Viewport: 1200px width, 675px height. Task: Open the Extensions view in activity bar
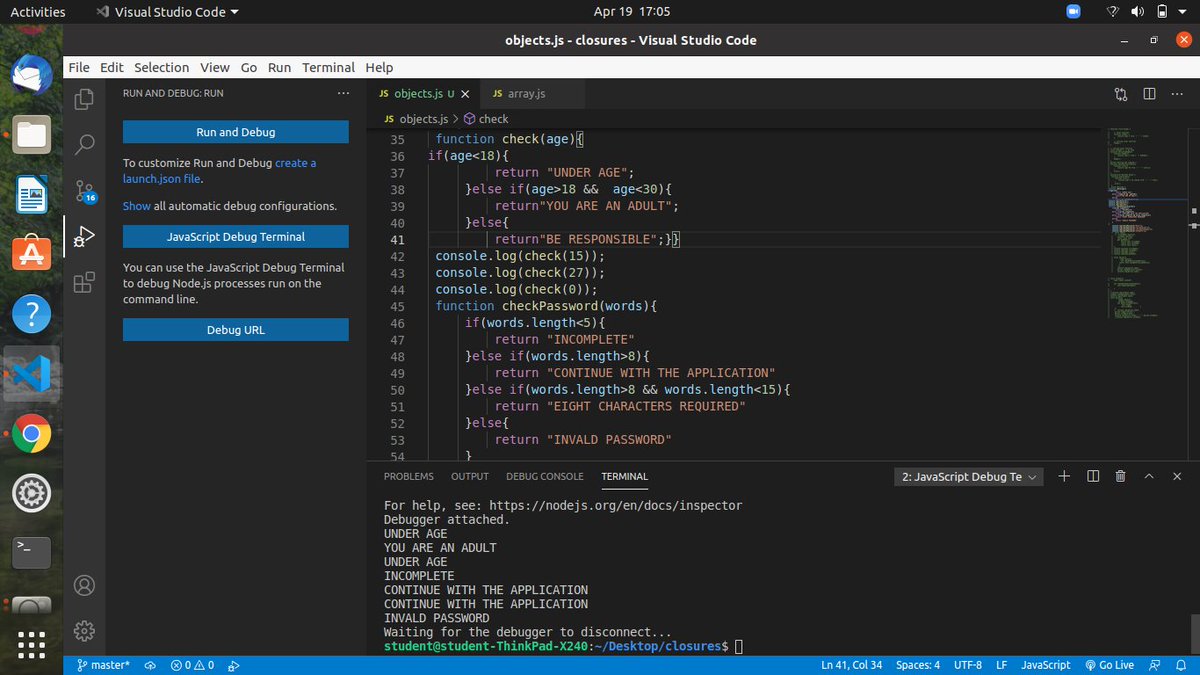tap(85, 282)
